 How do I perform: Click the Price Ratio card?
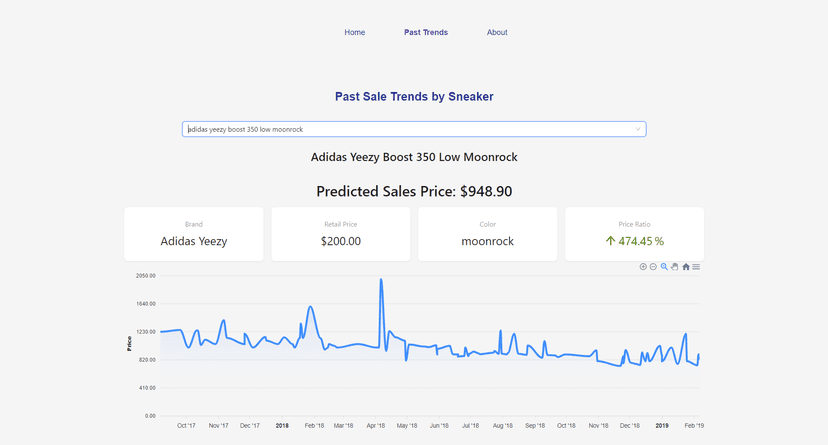coord(635,234)
